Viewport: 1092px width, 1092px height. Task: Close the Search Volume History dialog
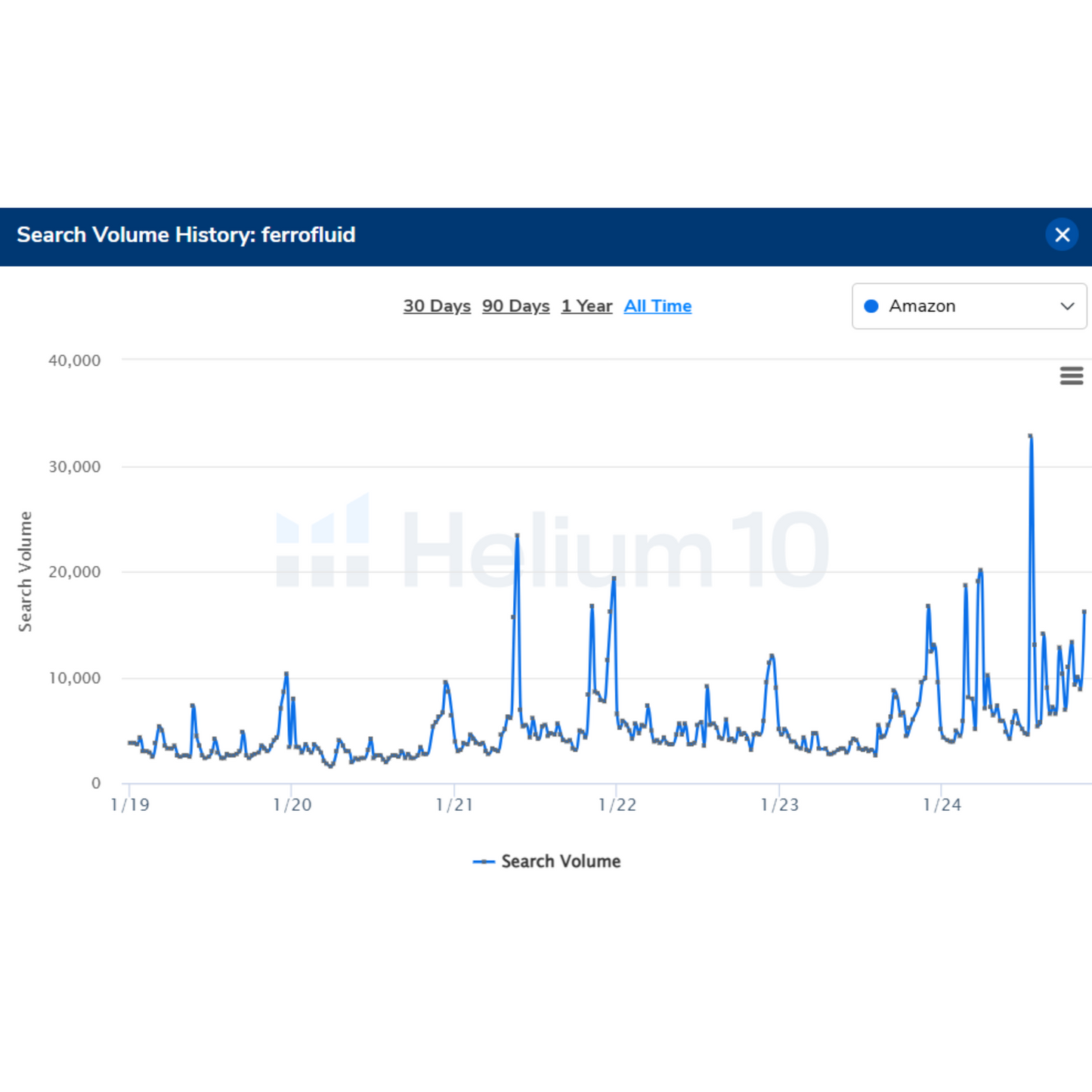point(1062,235)
